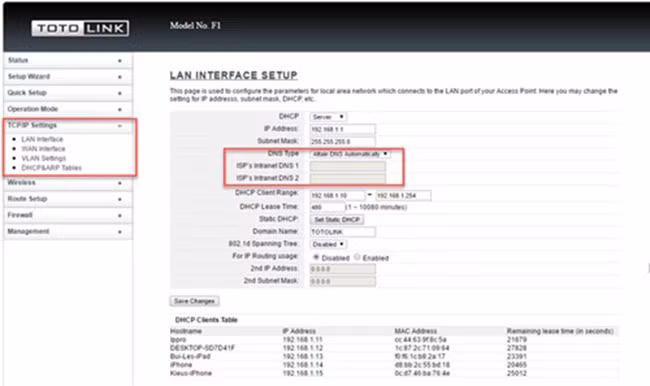Expand the Wireless menu arrow
This screenshot has width=650, height=386.
(x=120, y=183)
